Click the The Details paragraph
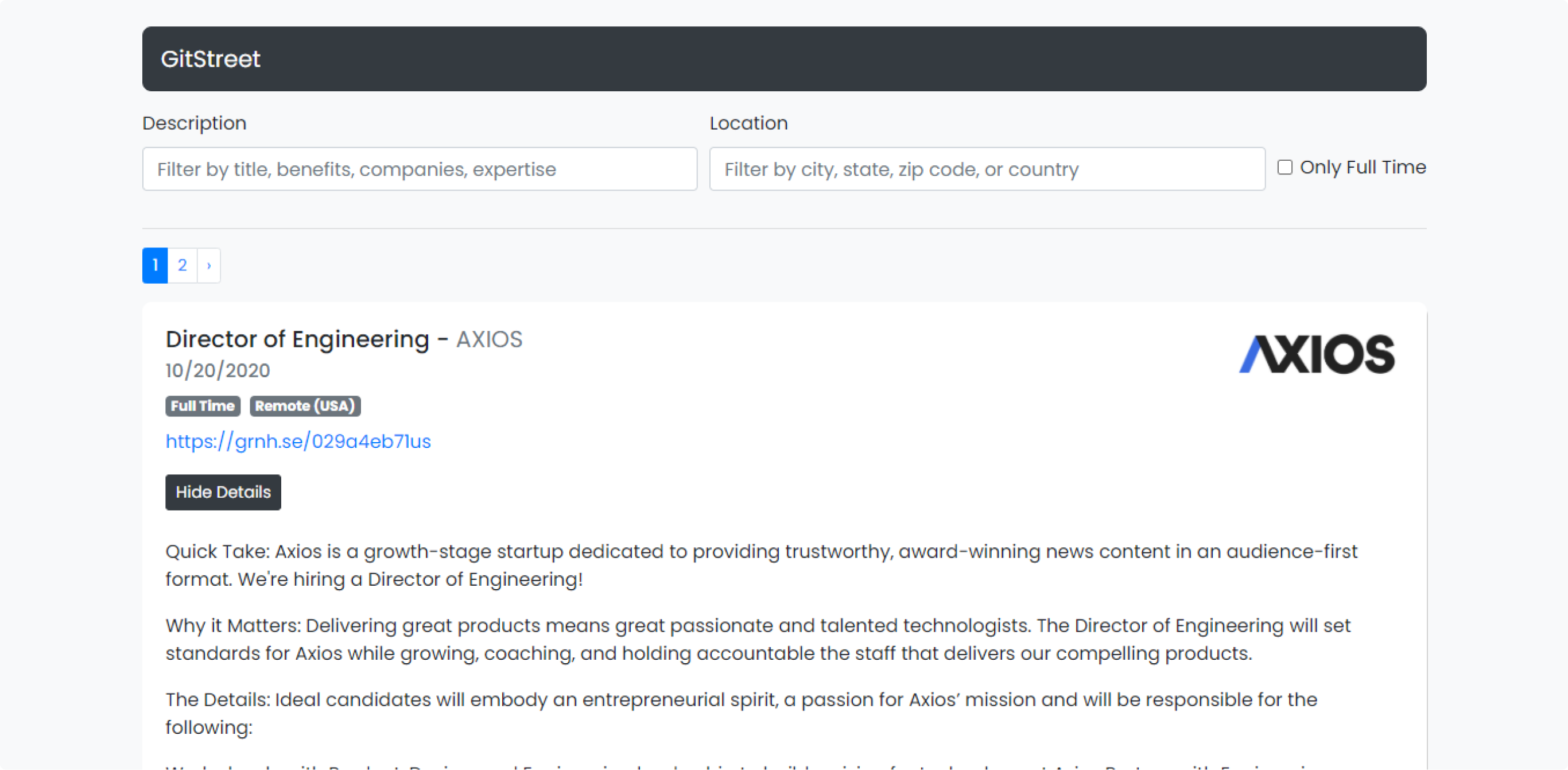 click(x=742, y=713)
